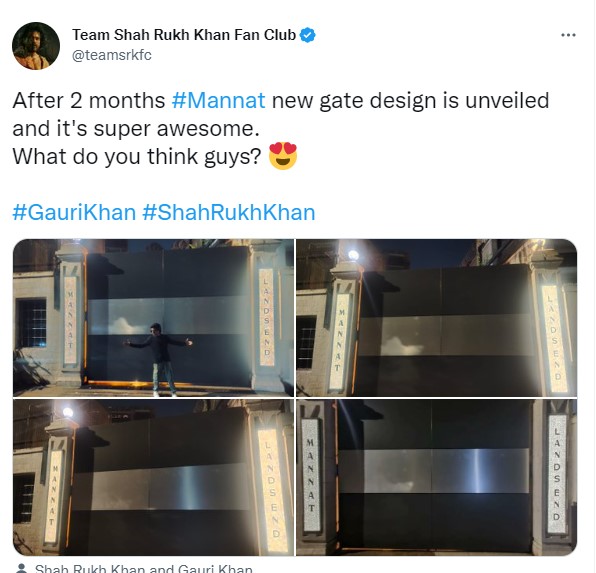The height and width of the screenshot is (573, 596).
Task: Click the heart-eyes emoji in the tweet
Action: 283,156
